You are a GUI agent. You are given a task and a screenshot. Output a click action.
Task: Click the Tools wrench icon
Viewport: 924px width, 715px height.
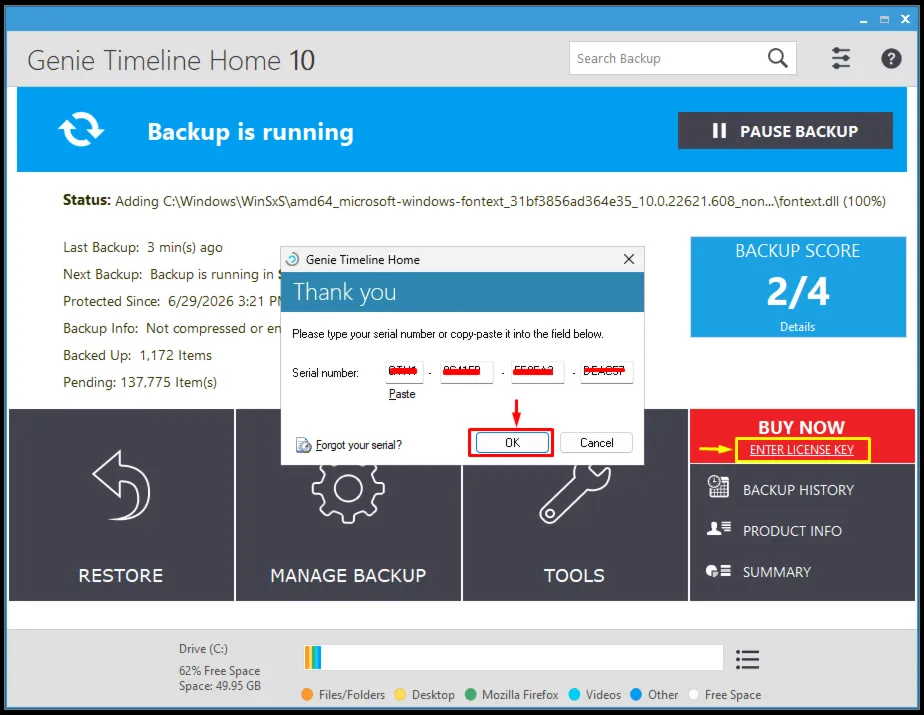click(x=575, y=494)
